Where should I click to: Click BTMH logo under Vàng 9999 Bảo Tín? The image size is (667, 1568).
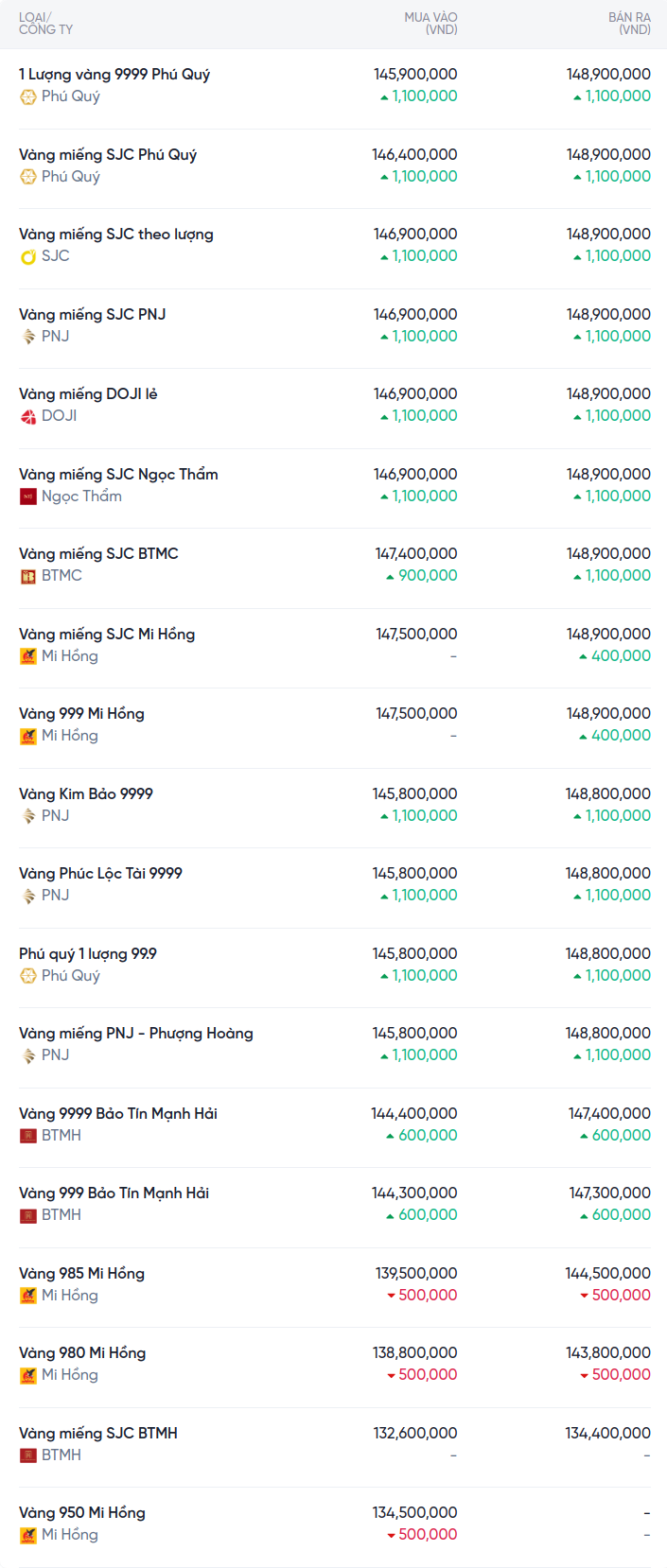(28, 1136)
